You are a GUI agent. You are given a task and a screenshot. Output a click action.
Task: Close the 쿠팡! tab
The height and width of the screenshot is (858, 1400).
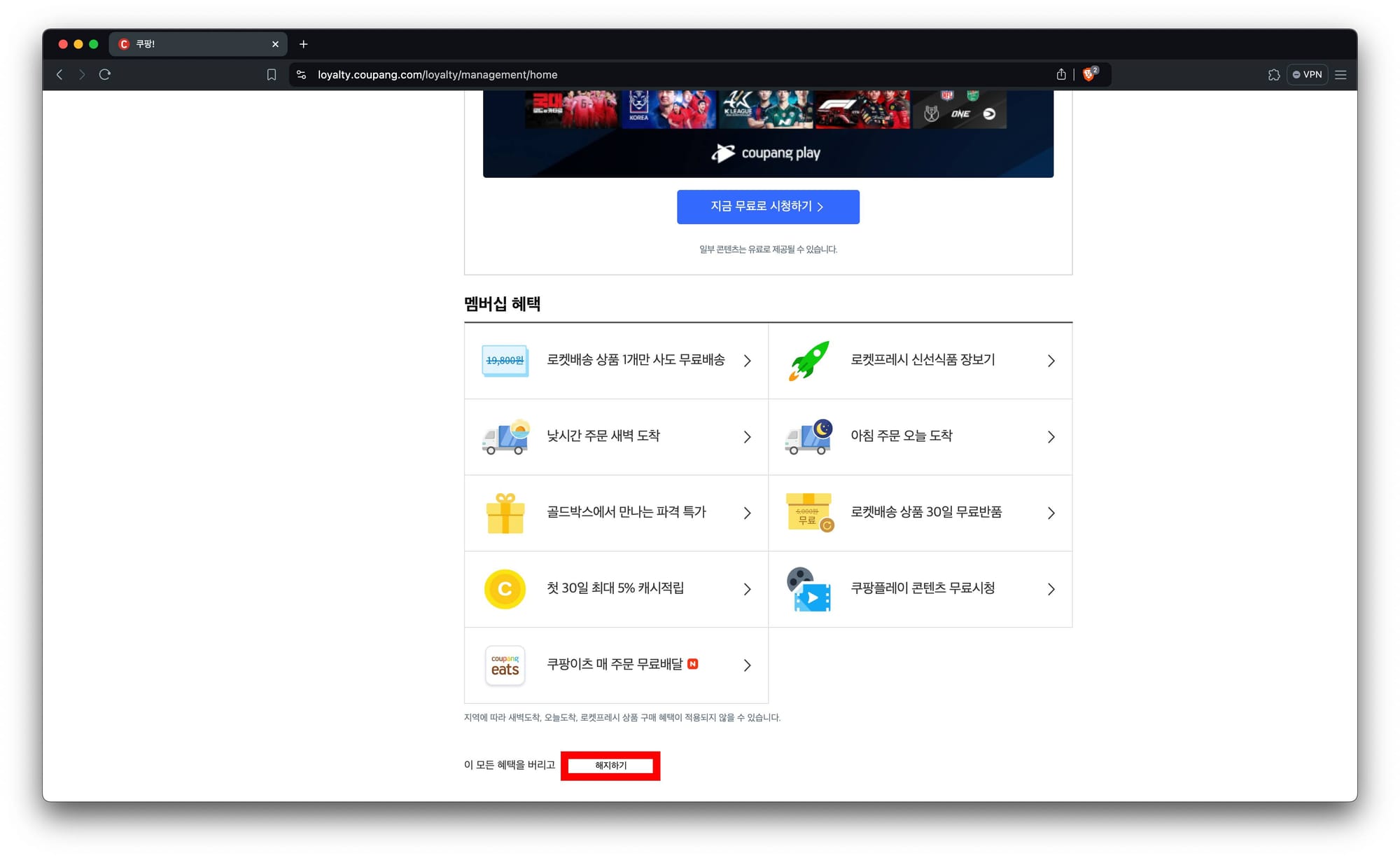click(x=275, y=44)
